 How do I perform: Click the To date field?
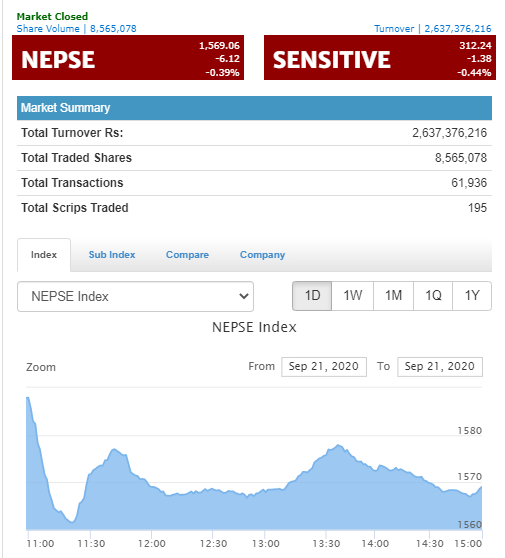(x=440, y=367)
